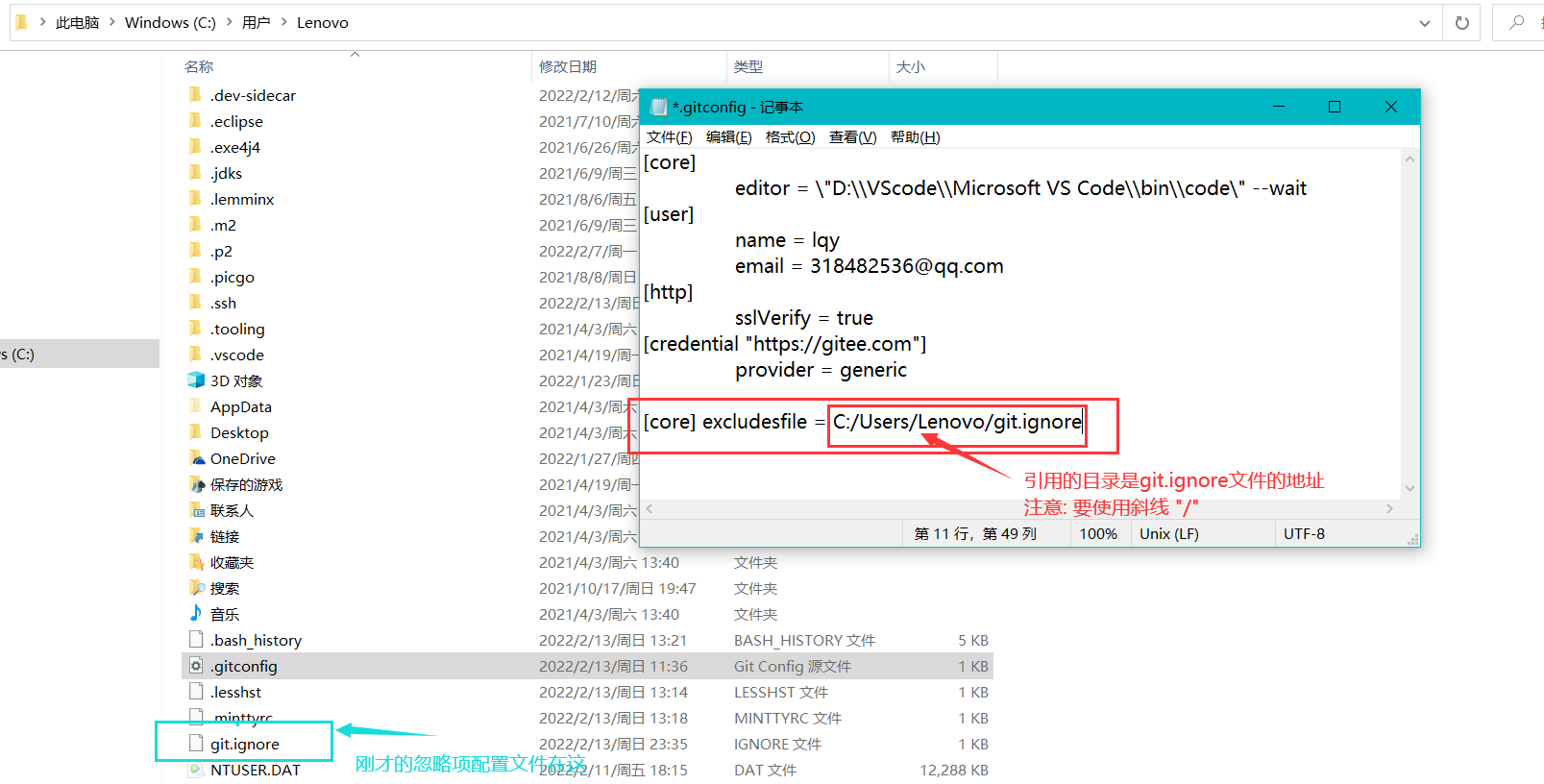Select (C:) drive in navigation pane
Image resolution: width=1544 pixels, height=784 pixels.
pos(79,354)
